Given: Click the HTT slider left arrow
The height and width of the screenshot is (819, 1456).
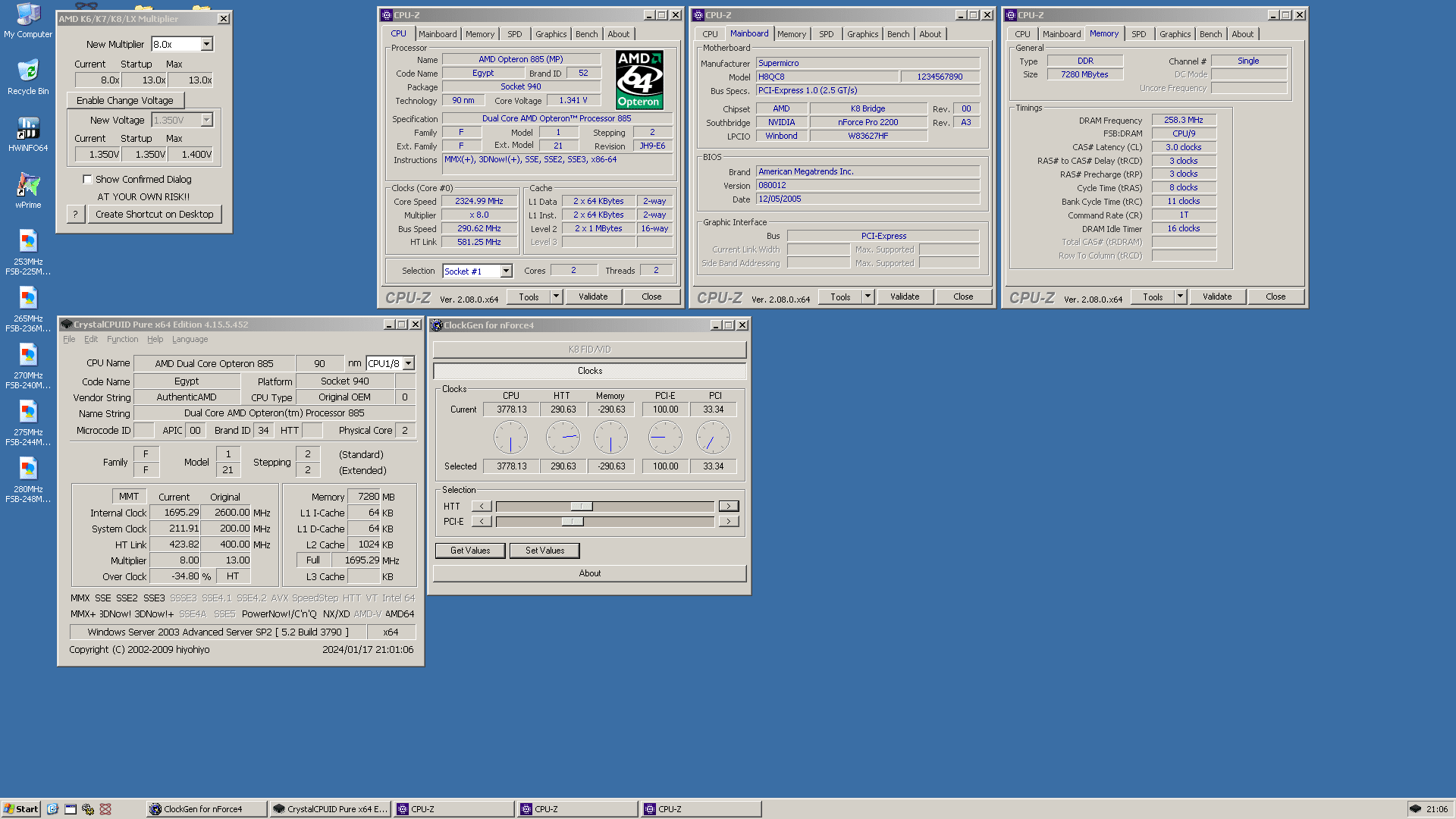Looking at the screenshot, I should click(482, 507).
